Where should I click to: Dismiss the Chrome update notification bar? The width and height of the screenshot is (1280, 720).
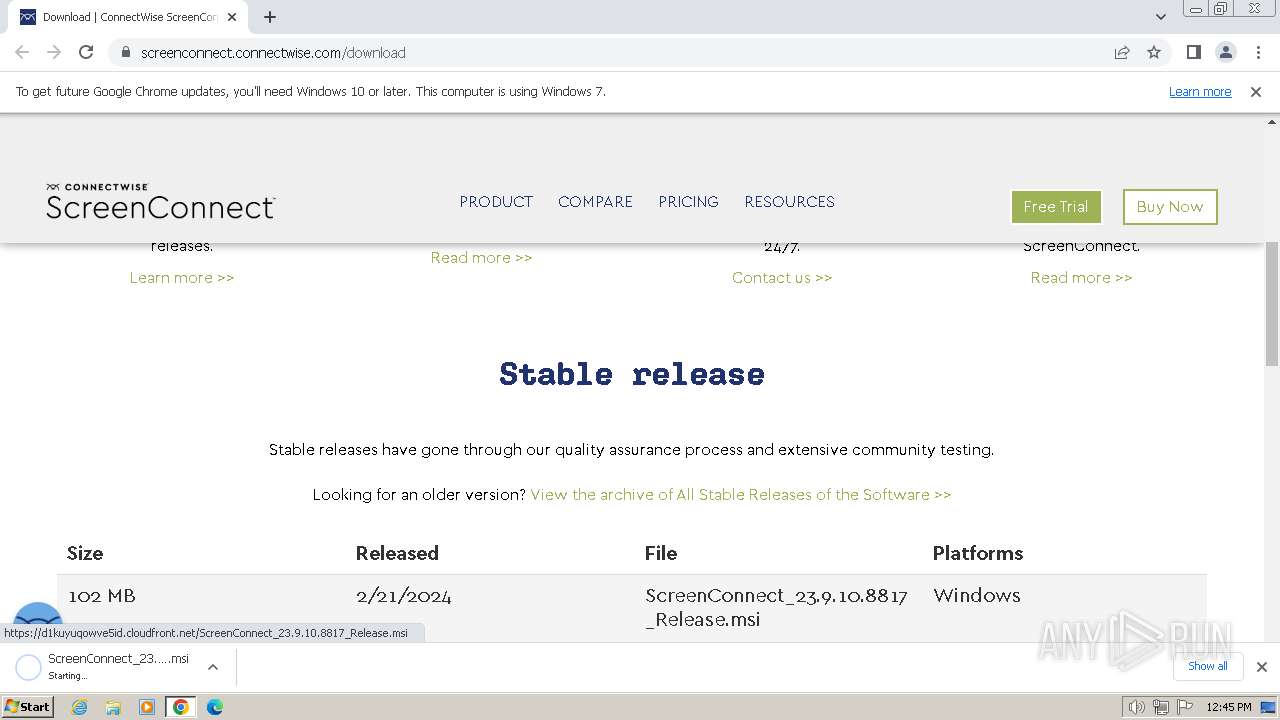[1256, 92]
